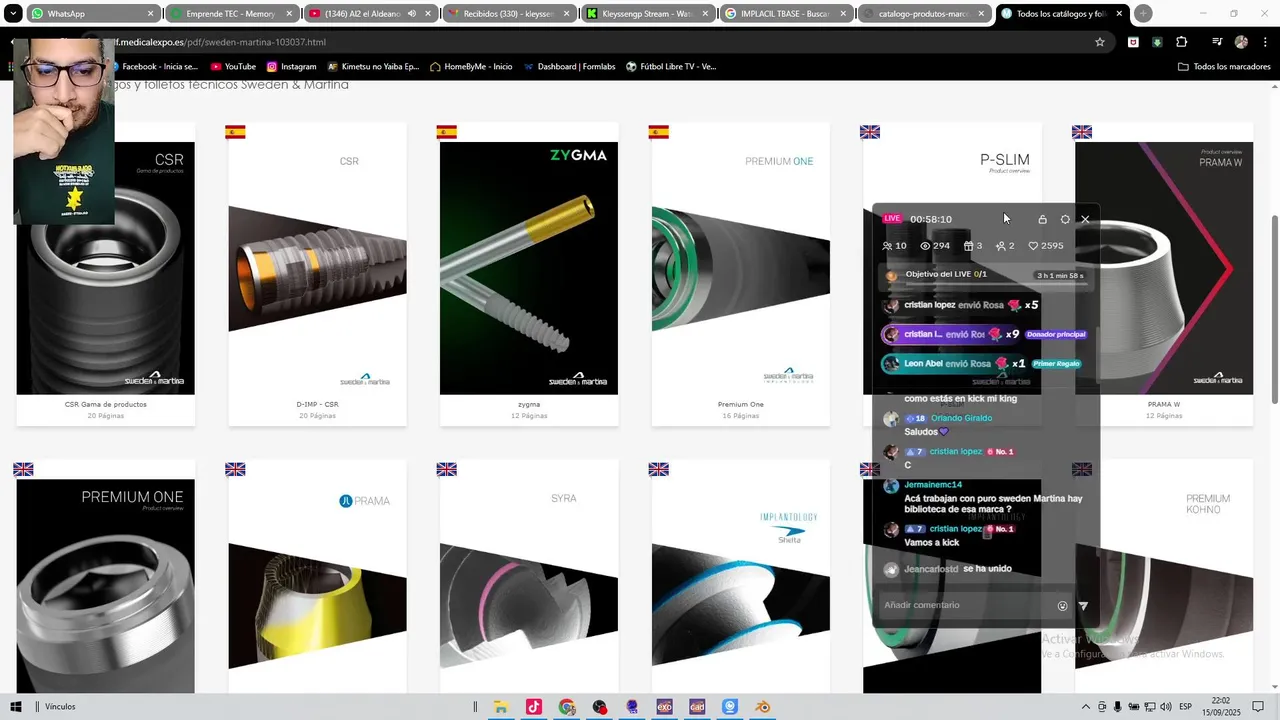Click the Añadir comentario input field
The image size is (1280, 720).
(x=965, y=605)
